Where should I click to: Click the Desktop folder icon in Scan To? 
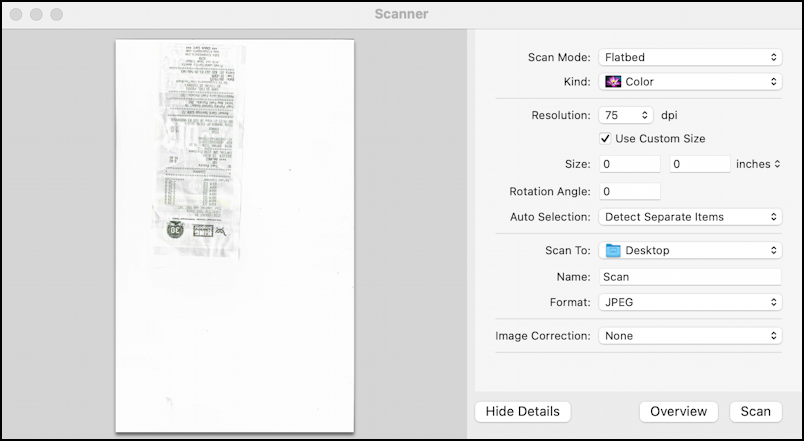(613, 250)
